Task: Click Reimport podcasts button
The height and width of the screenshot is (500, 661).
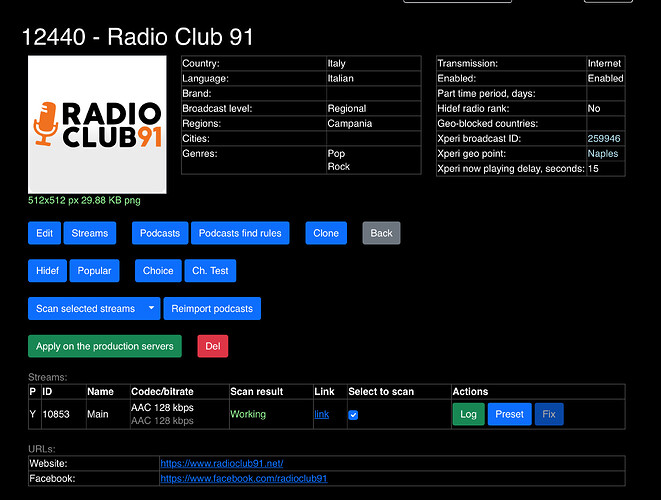Action: pyautogui.click(x=212, y=309)
